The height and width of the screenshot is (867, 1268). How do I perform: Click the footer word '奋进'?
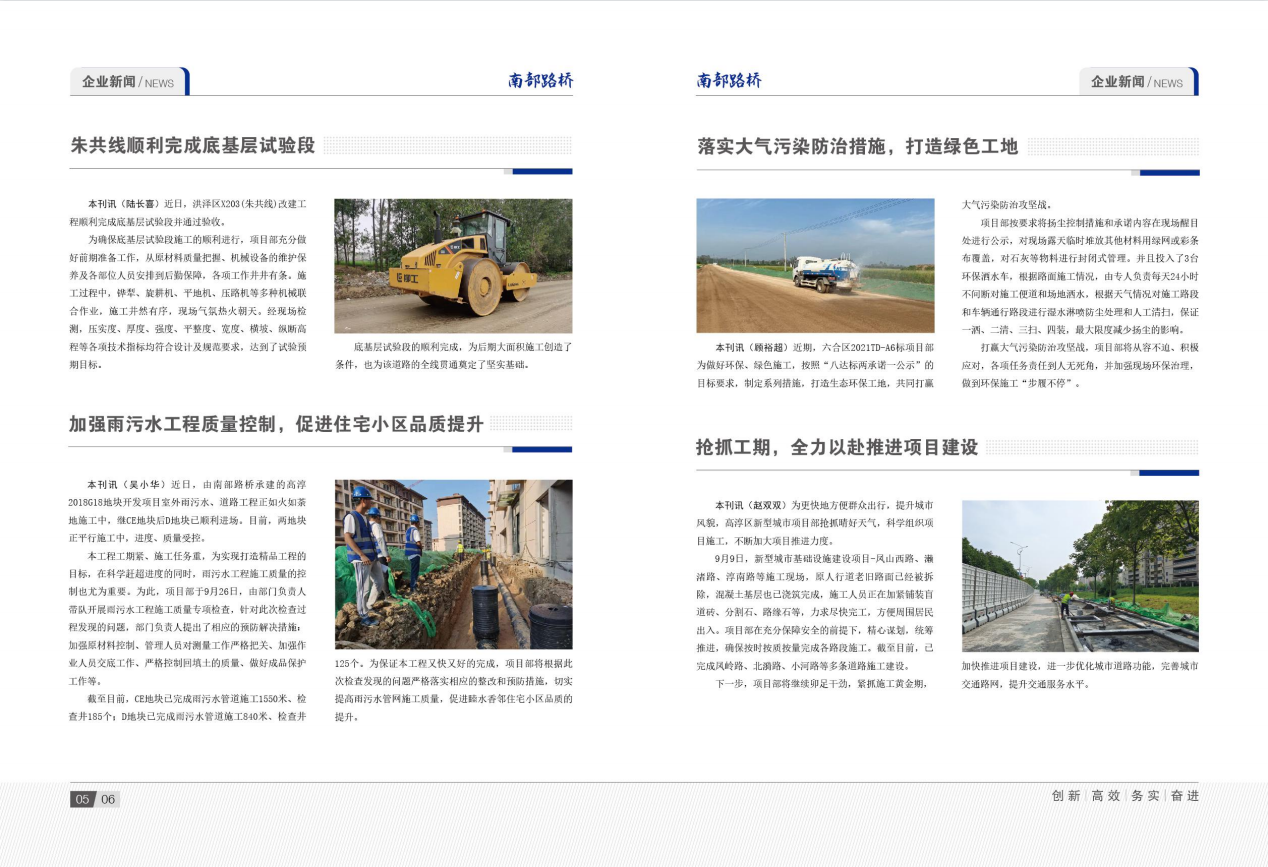1184,796
